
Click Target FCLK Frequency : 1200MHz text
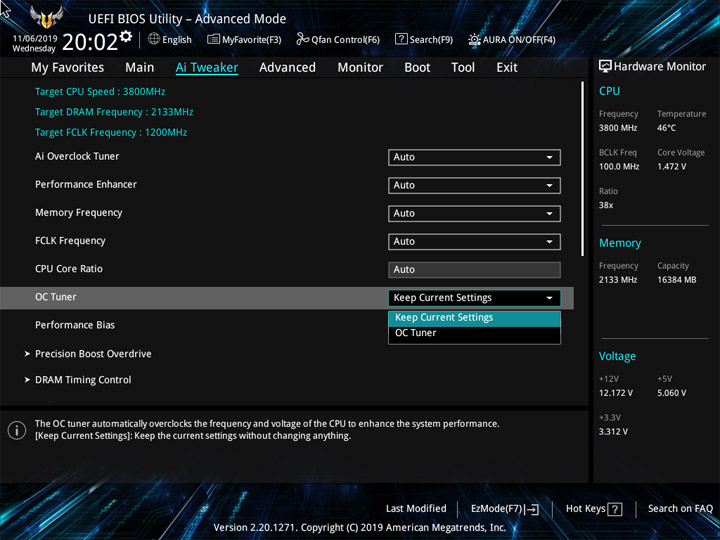pos(111,133)
